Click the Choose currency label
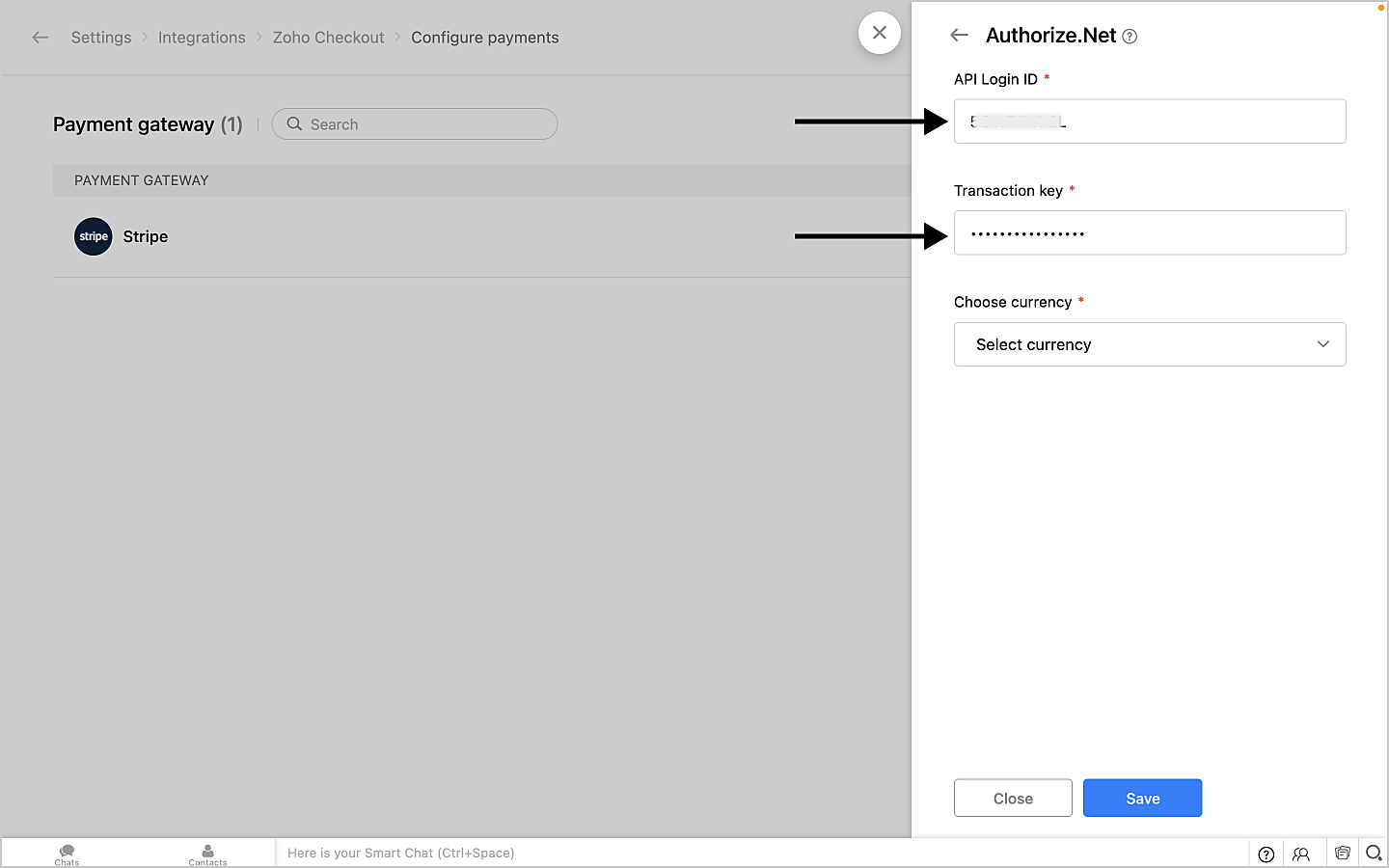This screenshot has height=868, width=1389. click(x=1013, y=302)
